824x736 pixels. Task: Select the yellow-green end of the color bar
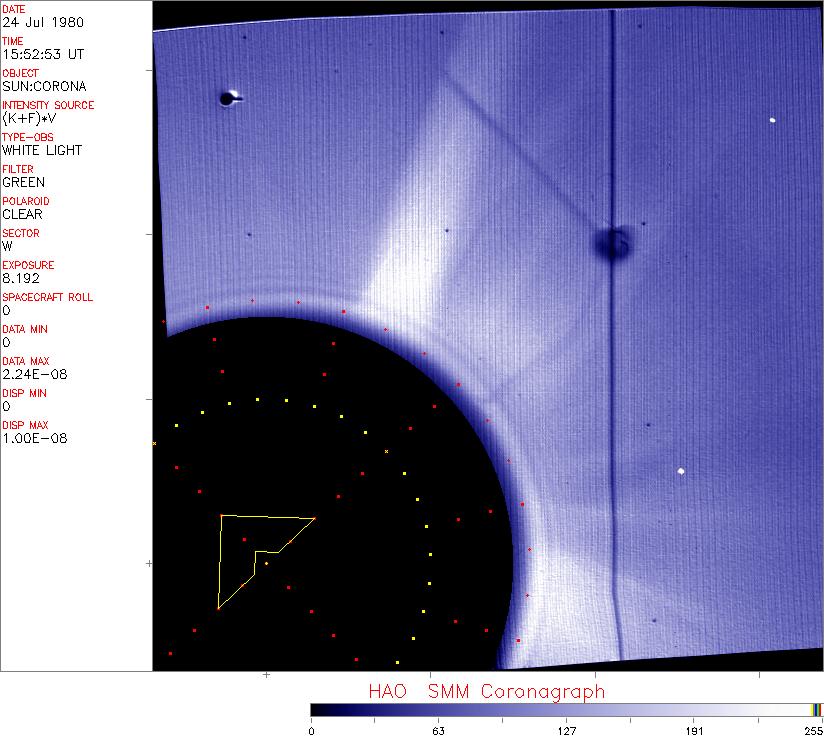tap(816, 709)
